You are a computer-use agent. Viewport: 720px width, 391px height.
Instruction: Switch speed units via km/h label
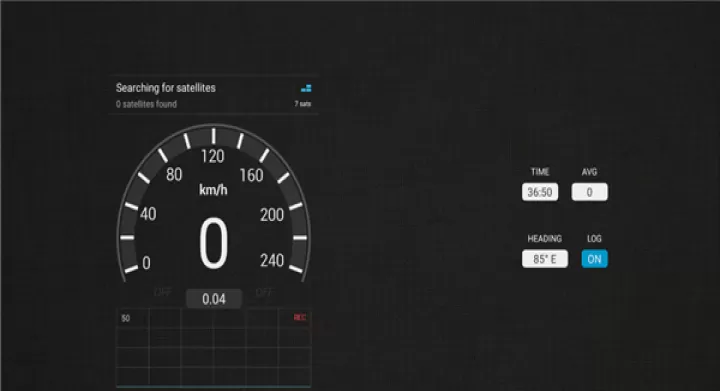(213, 190)
